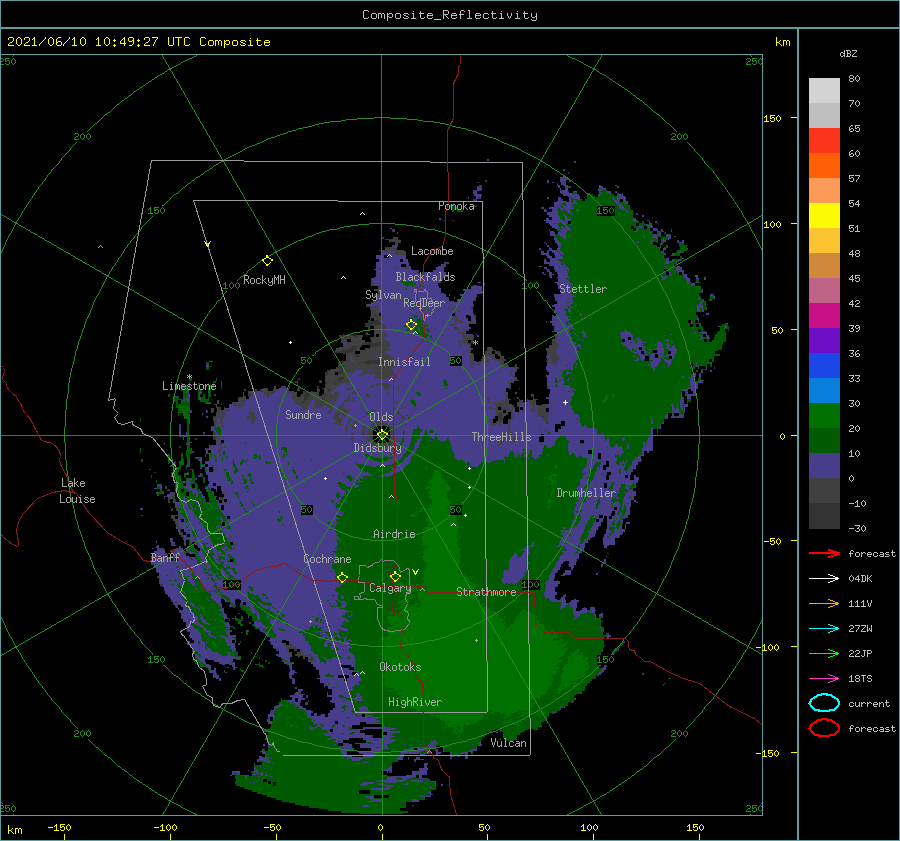Click the Cochrane label
The width and height of the screenshot is (900, 841).
click(327, 559)
